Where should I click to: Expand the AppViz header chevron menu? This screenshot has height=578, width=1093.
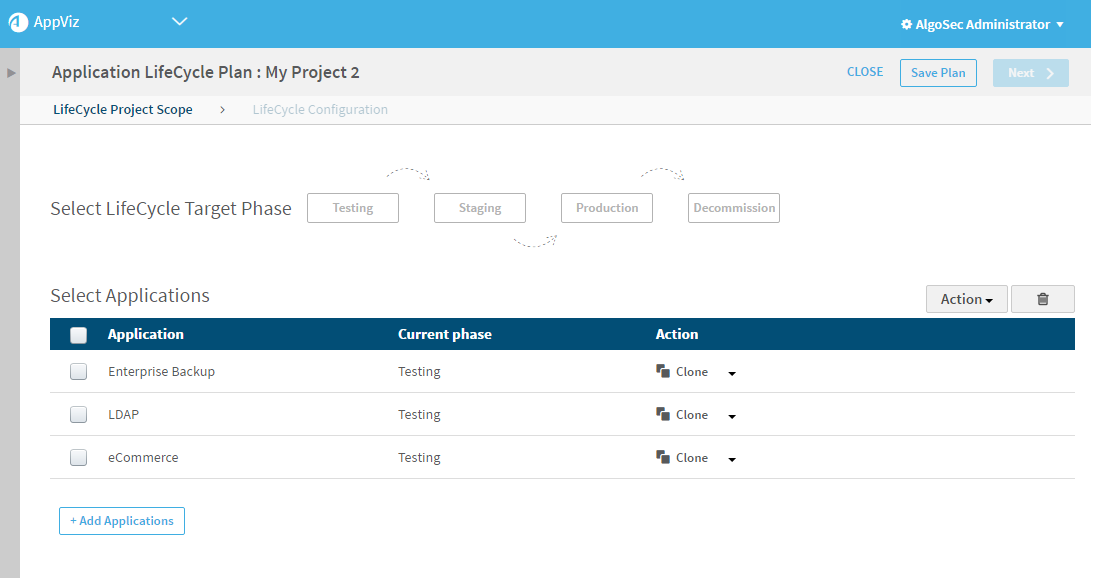(x=180, y=21)
